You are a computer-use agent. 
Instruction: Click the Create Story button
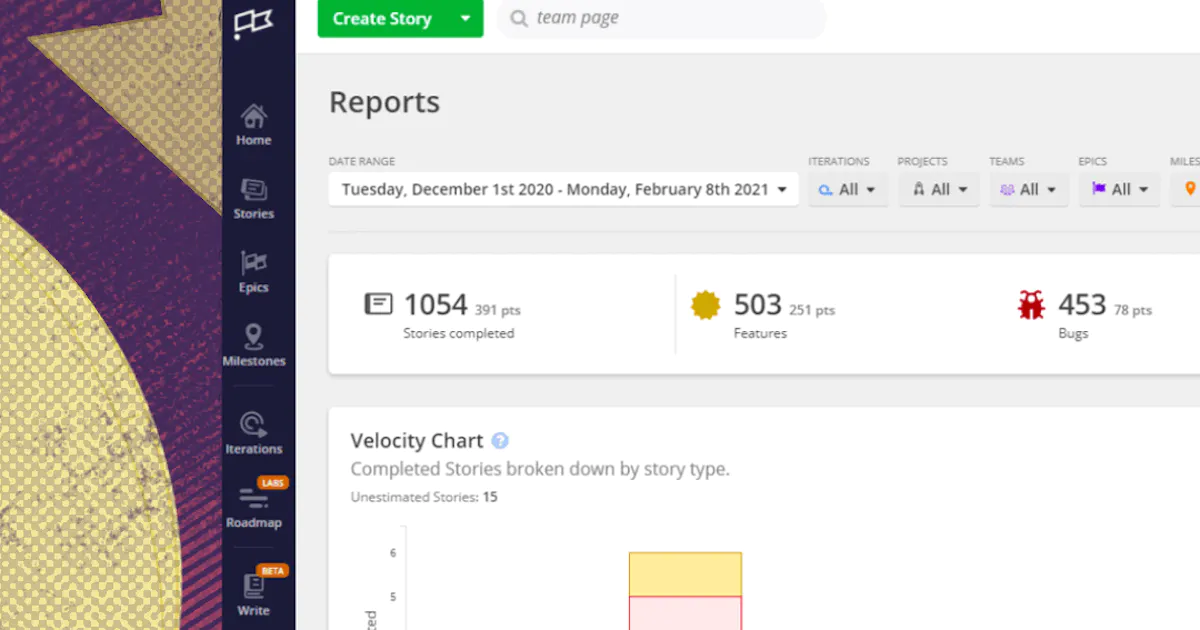(382, 18)
